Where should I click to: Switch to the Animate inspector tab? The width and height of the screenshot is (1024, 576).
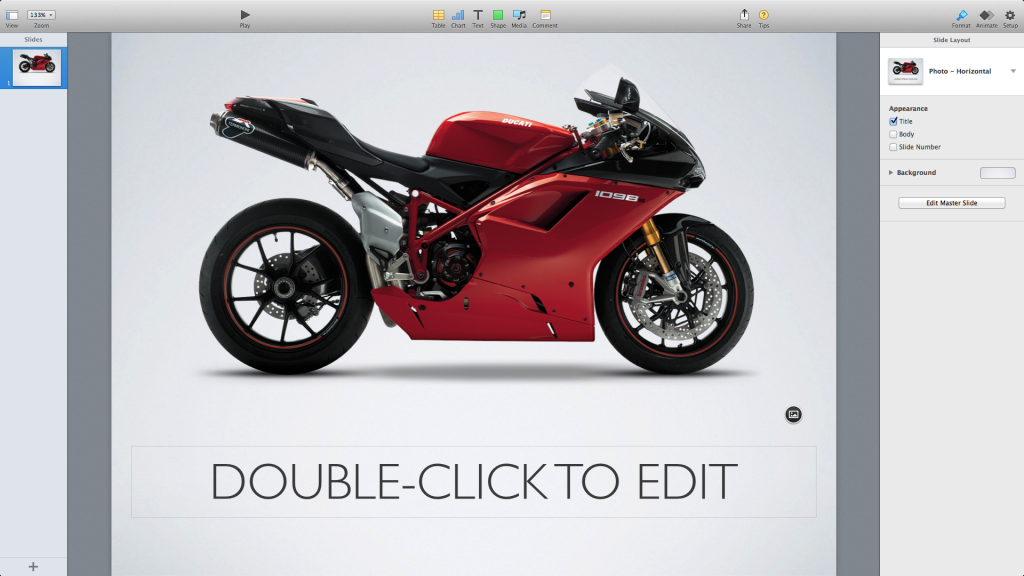click(x=987, y=15)
